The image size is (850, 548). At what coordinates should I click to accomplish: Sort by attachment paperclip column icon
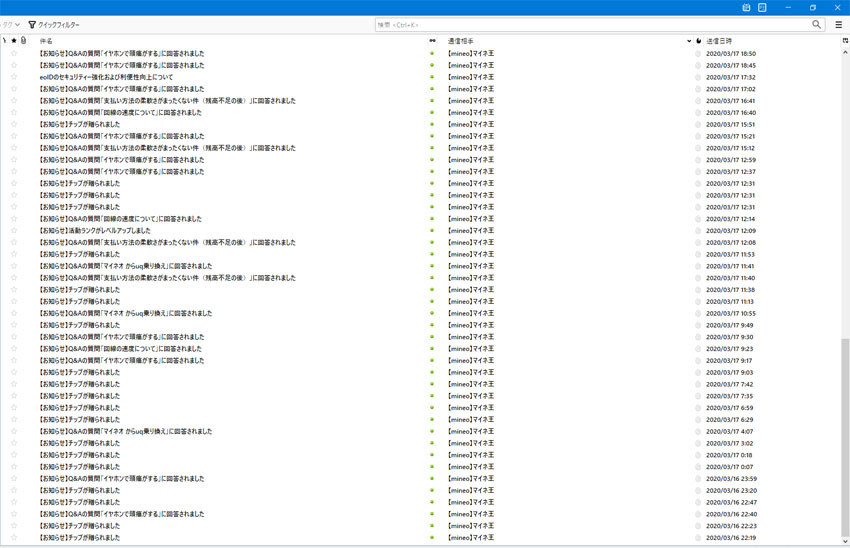(23, 41)
